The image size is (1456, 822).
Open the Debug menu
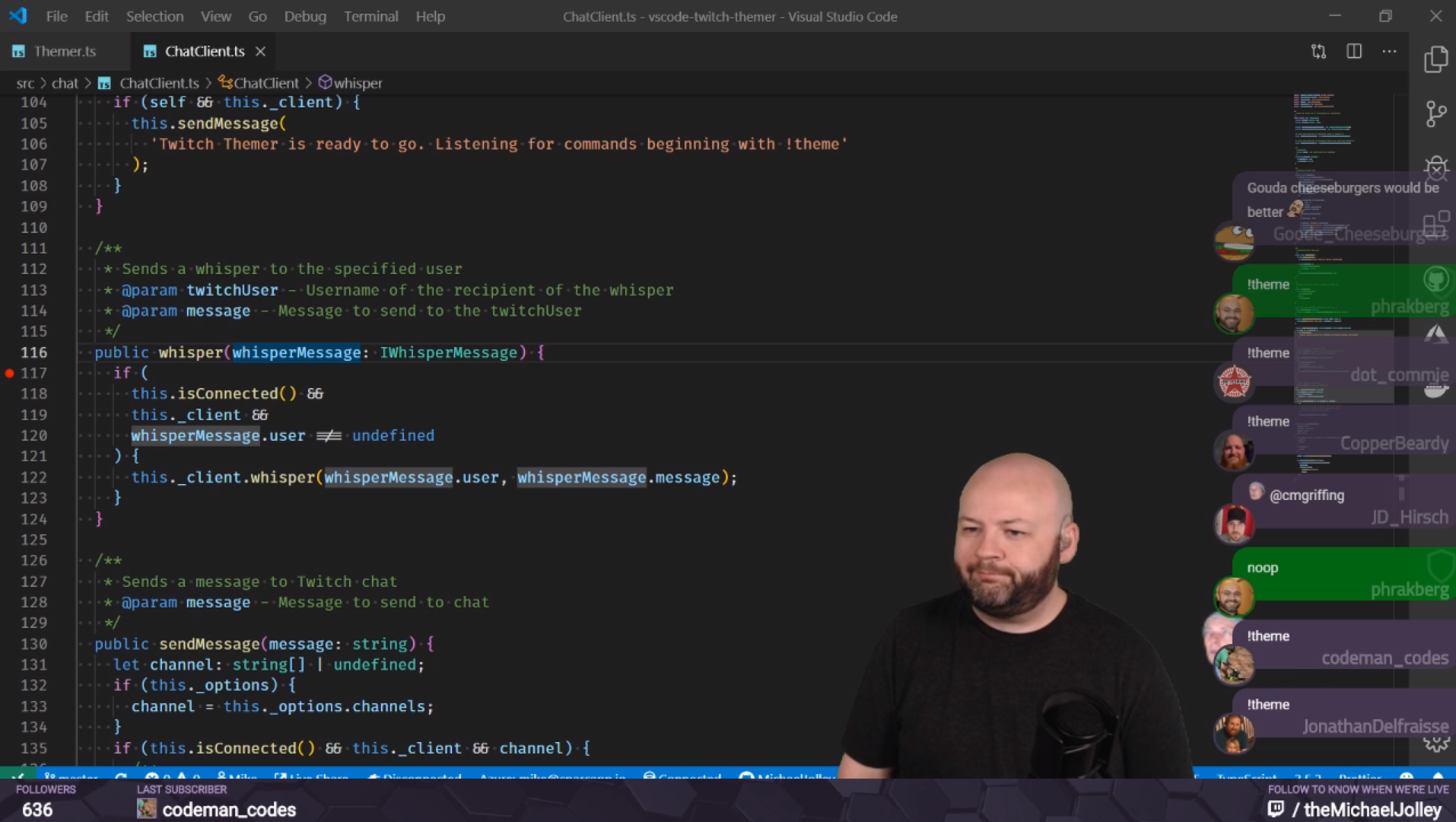305,16
